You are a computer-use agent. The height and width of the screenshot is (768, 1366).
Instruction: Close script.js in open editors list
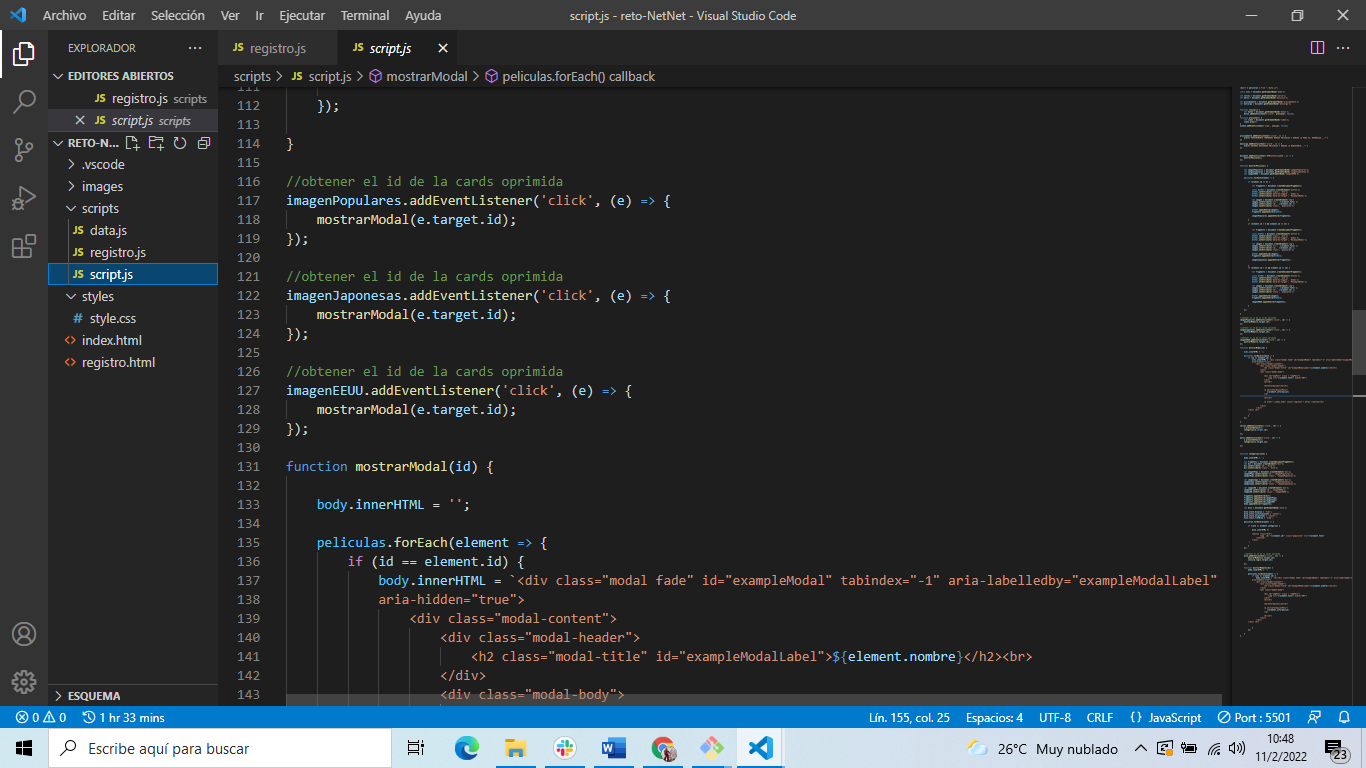[x=80, y=120]
